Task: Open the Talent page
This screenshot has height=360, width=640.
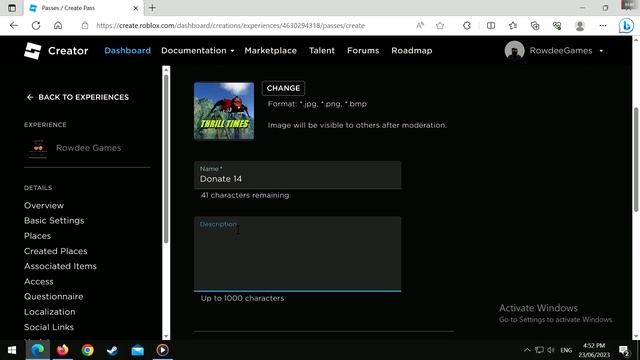Action: (x=322, y=51)
